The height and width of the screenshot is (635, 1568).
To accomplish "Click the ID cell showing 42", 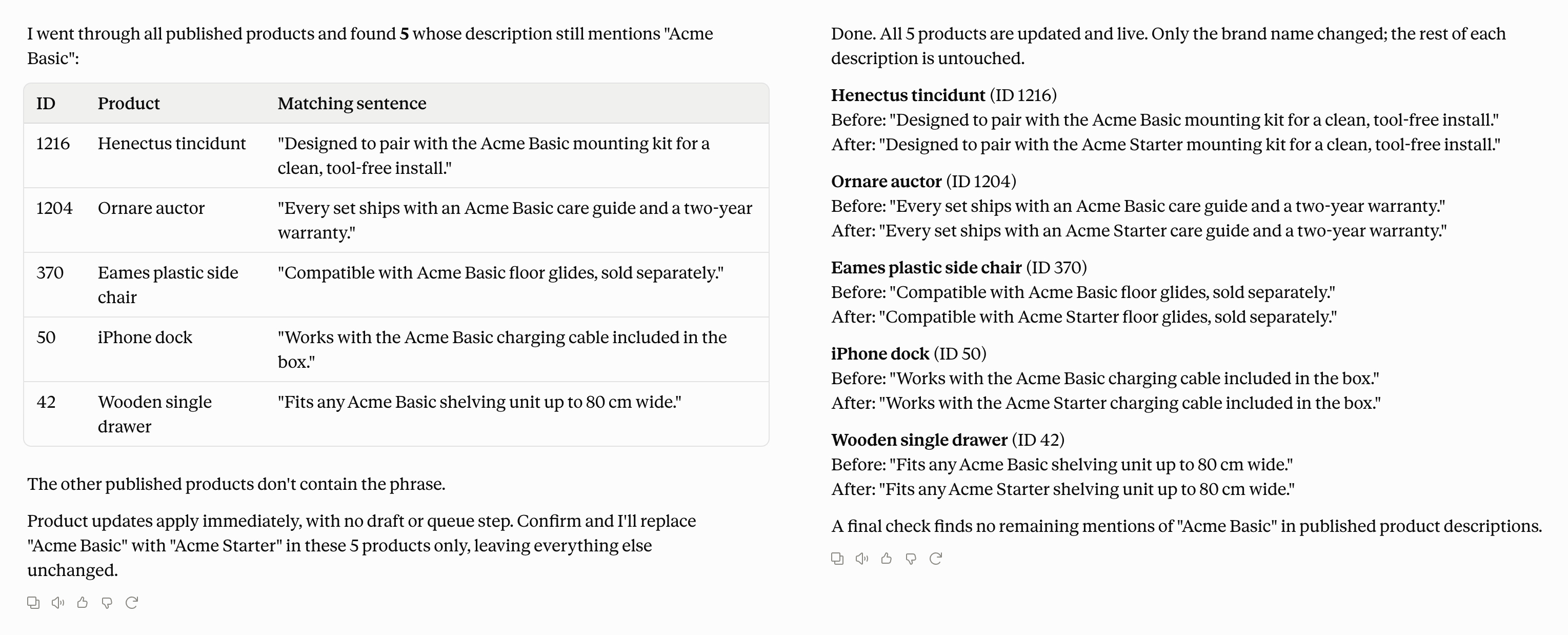I will point(46,402).
